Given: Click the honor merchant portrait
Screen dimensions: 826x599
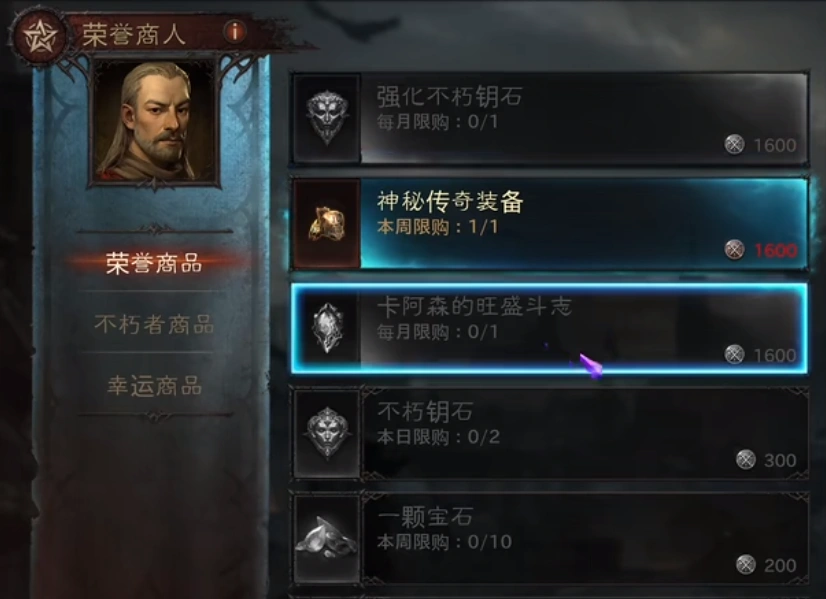Looking at the screenshot, I should 154,121.
